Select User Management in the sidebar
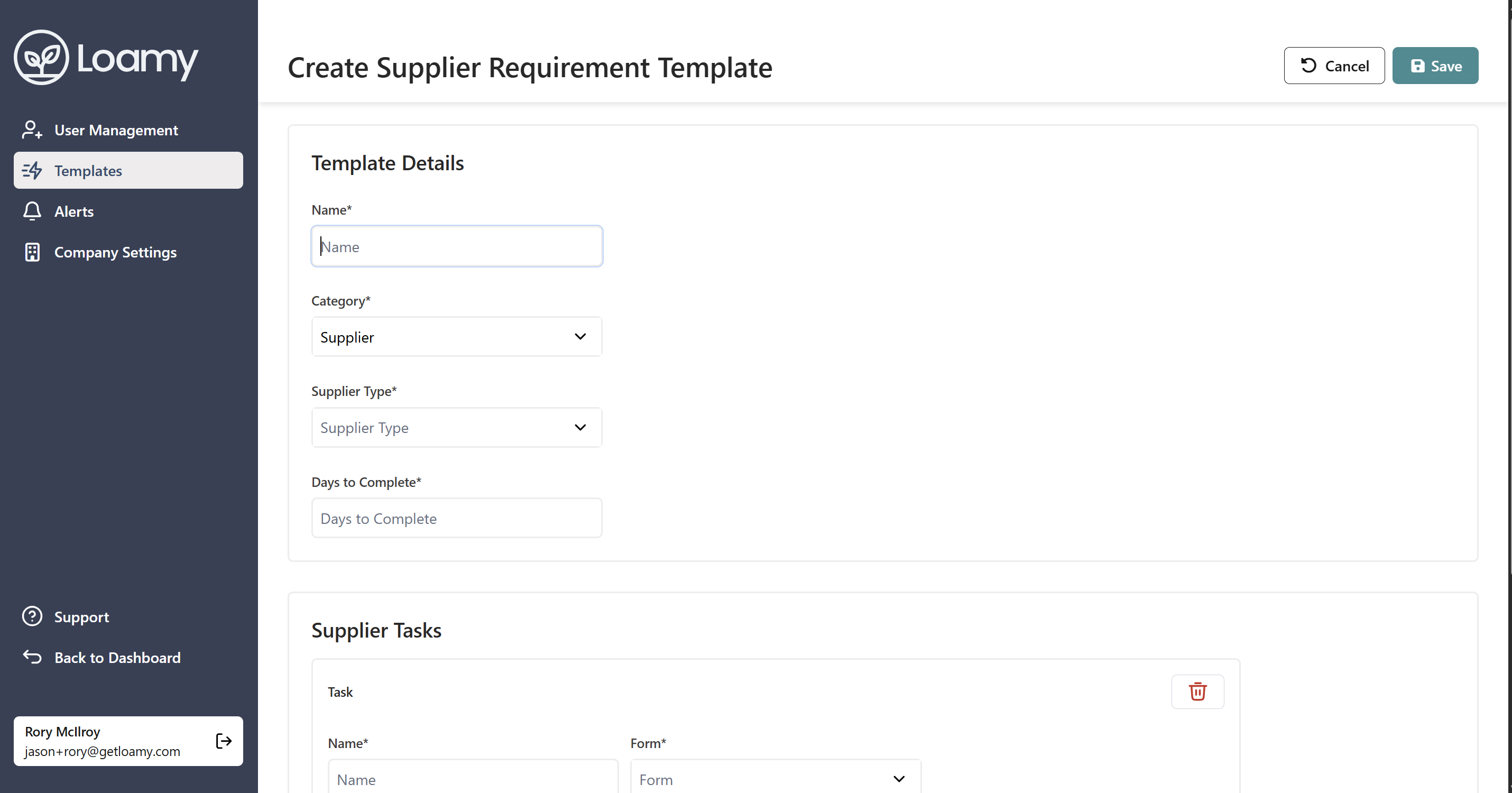 [x=116, y=130]
